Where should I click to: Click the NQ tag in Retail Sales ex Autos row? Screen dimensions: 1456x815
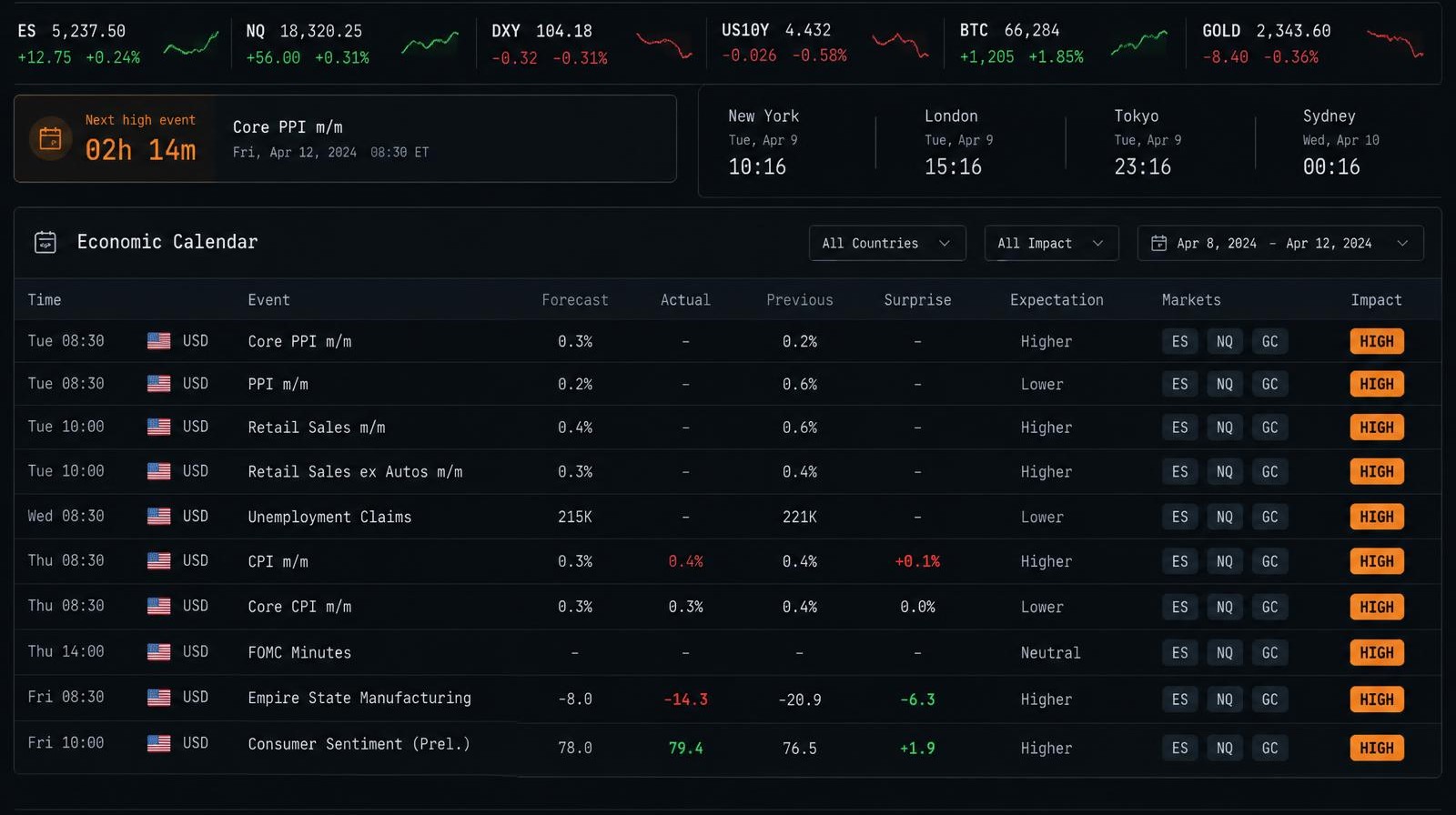point(1225,472)
